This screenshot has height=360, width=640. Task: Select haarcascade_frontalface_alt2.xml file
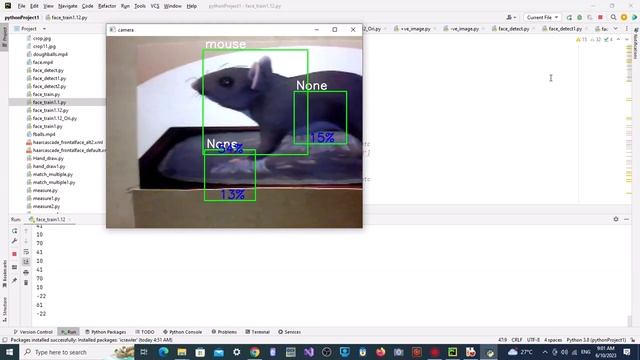coord(64,142)
